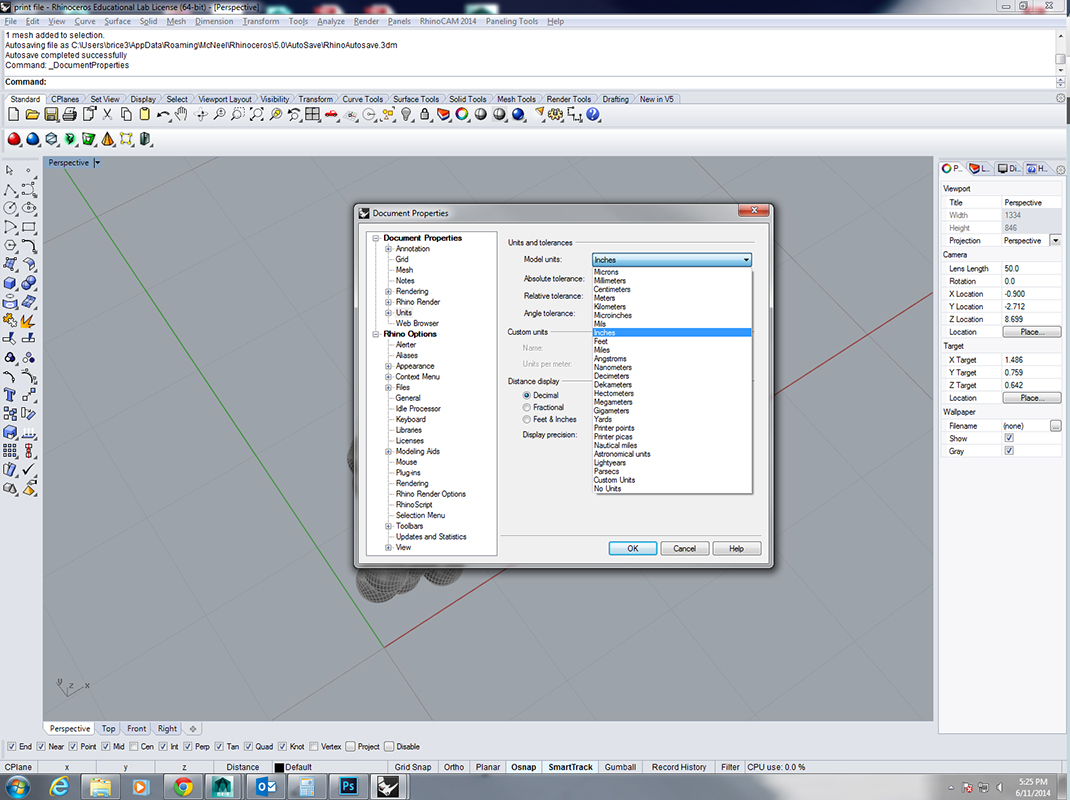Click OK in Document Properties dialog
1070x800 pixels.
(x=633, y=549)
